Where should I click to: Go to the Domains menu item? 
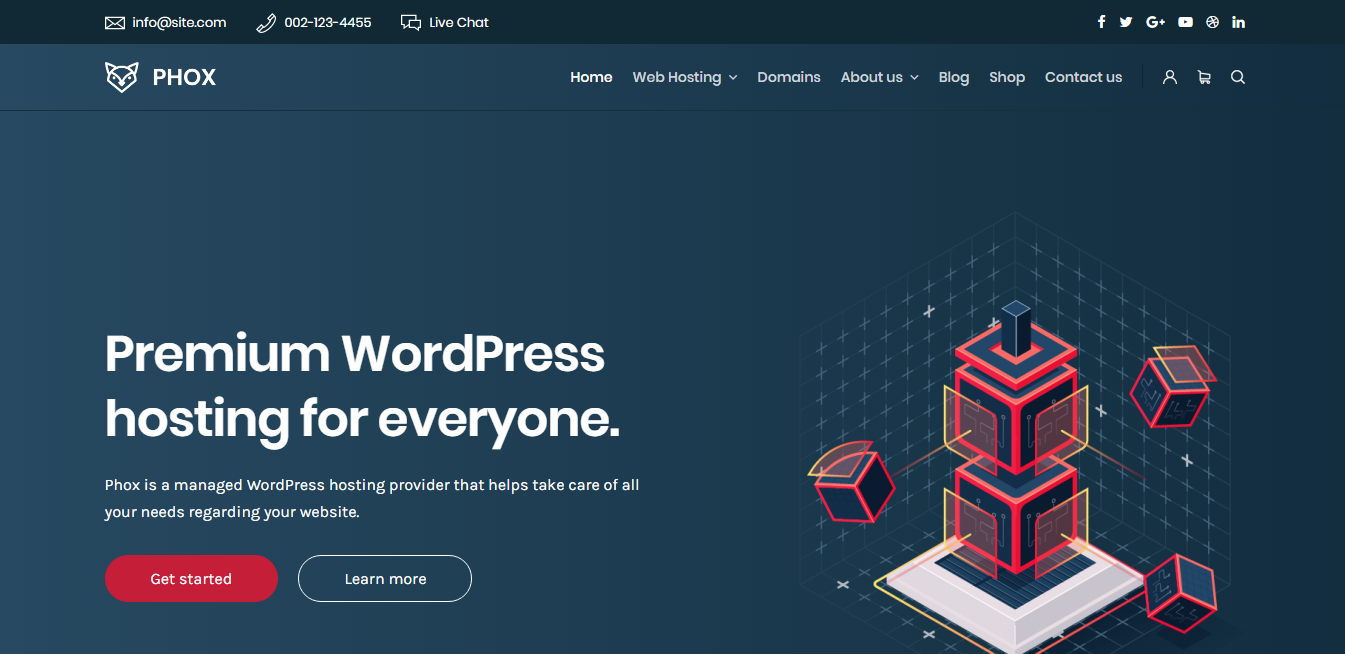point(788,77)
